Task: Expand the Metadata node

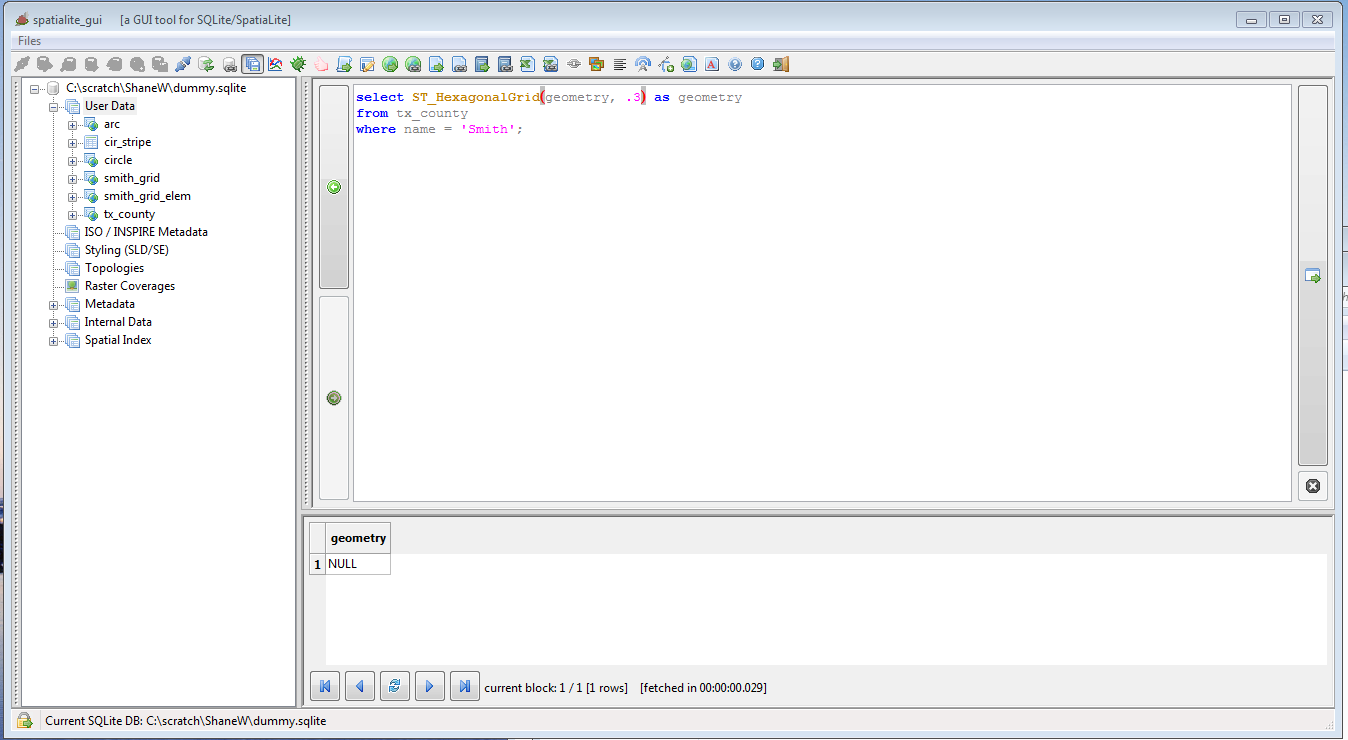Action: tap(54, 304)
